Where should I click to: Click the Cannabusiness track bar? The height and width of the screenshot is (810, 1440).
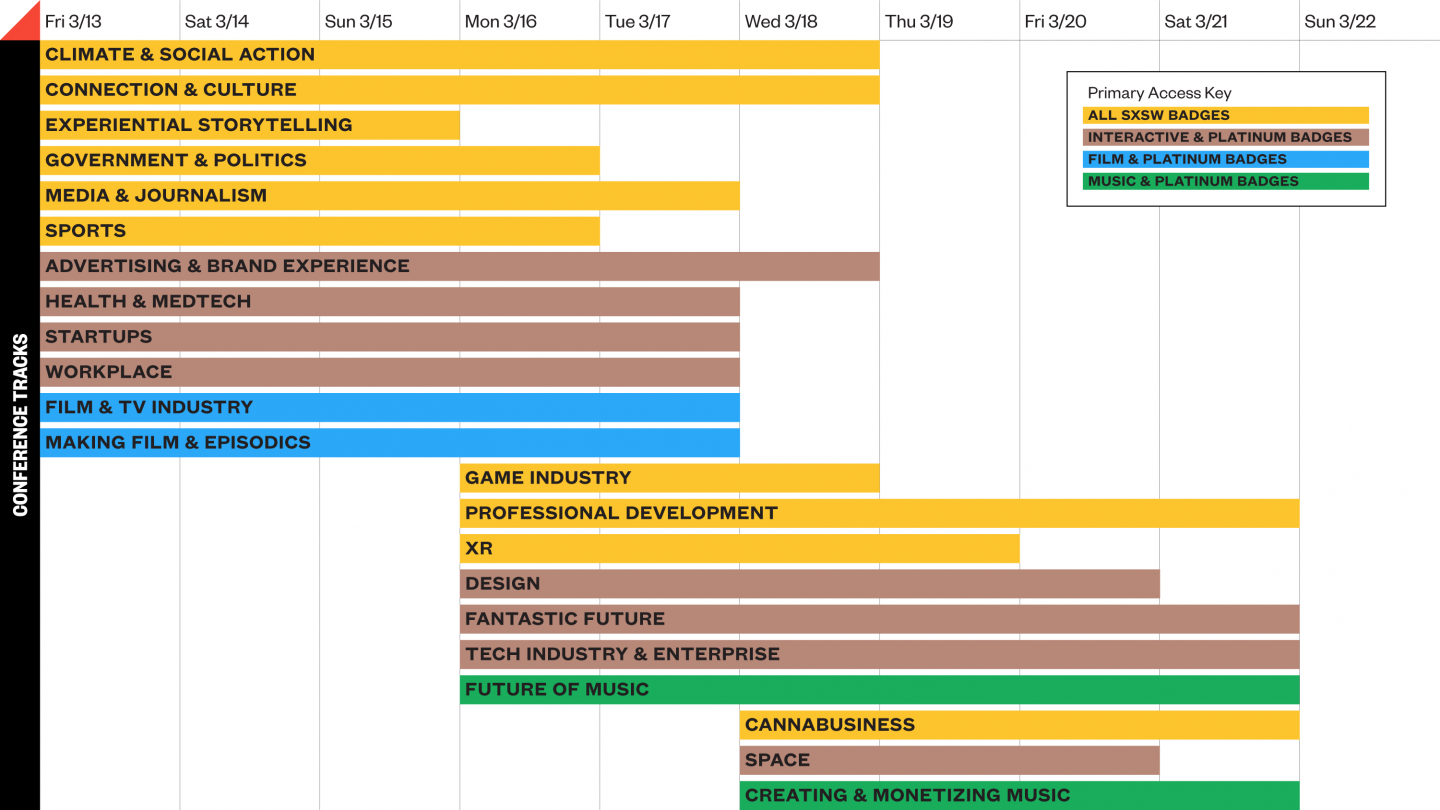pos(1019,724)
